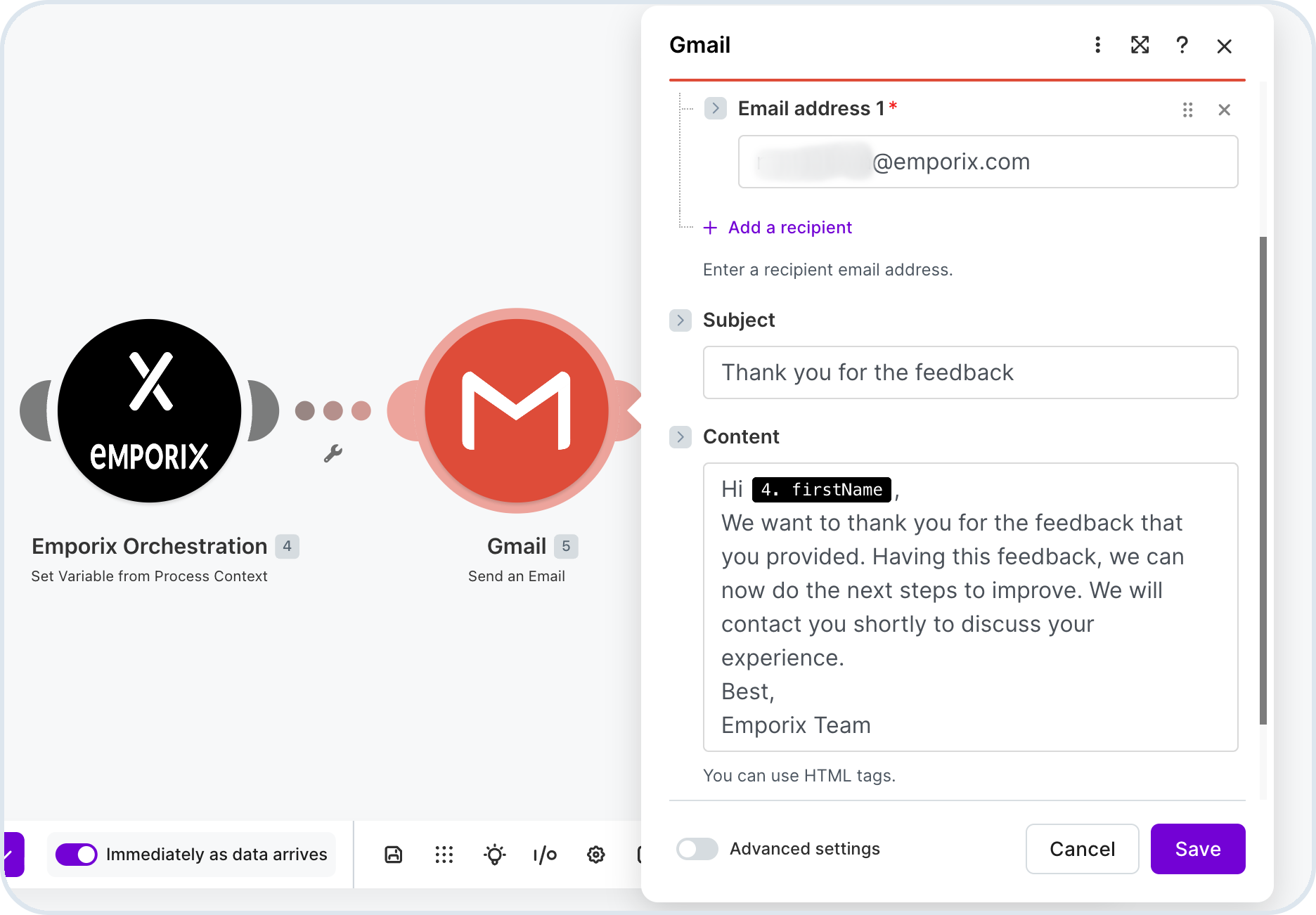This screenshot has width=1316, height=915.
Task: Expand the Email address 1 chevron
Action: (715, 108)
